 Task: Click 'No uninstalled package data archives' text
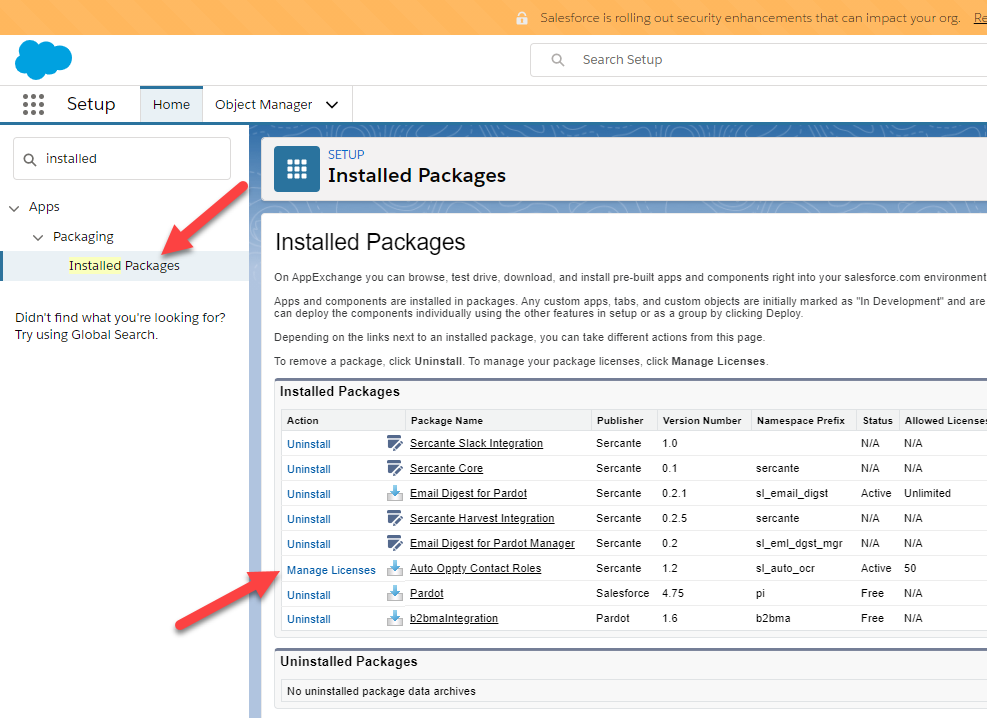[381, 691]
